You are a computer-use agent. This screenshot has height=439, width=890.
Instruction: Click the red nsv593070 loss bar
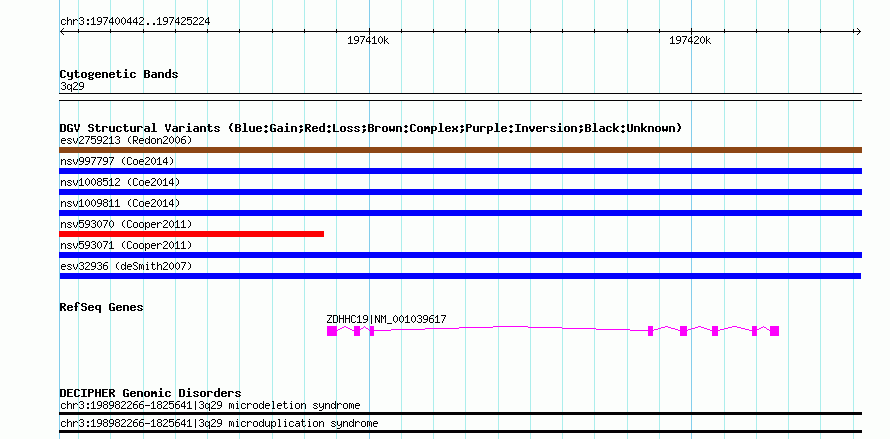(192, 234)
